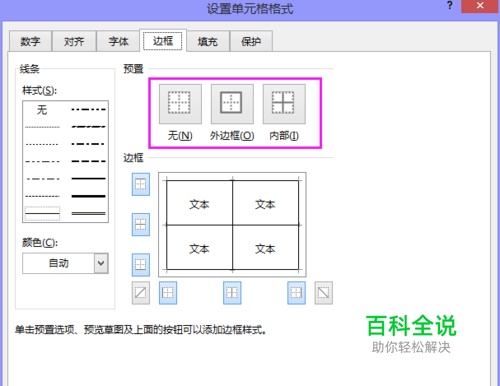The image size is (500, 386).
Task: Toggle the diagonal up border button
Action: coord(141,293)
